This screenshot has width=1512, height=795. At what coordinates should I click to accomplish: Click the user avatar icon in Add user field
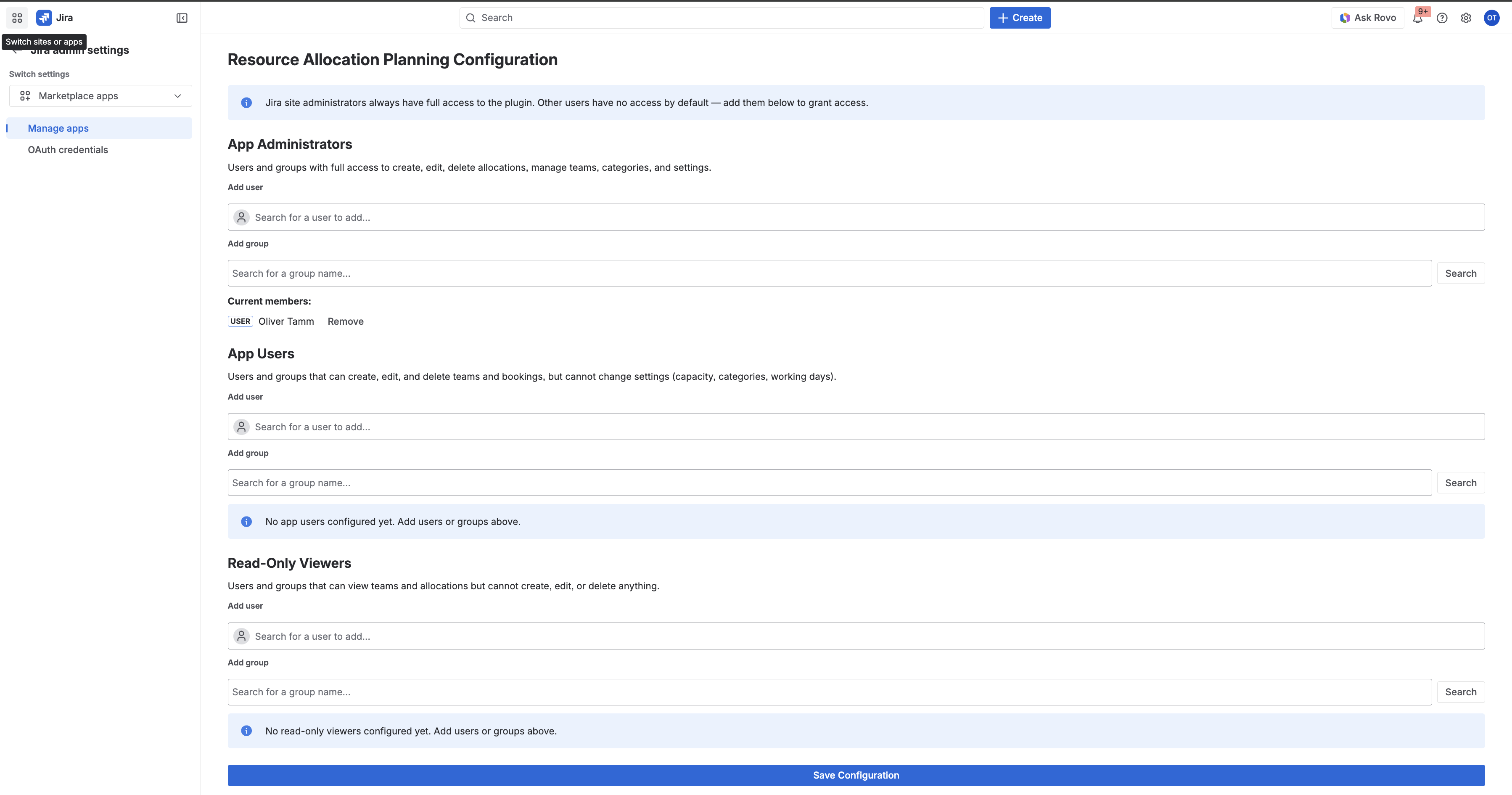click(241, 217)
